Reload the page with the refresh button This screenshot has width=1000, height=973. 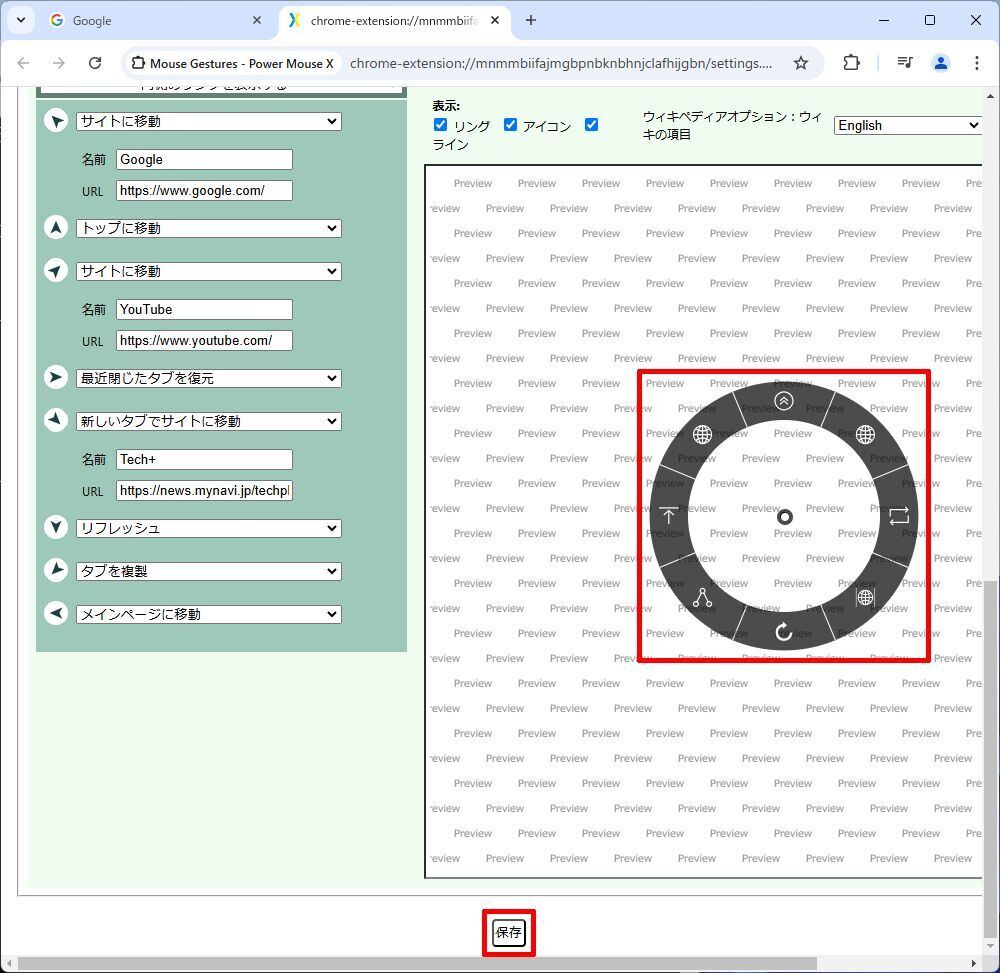click(x=95, y=63)
